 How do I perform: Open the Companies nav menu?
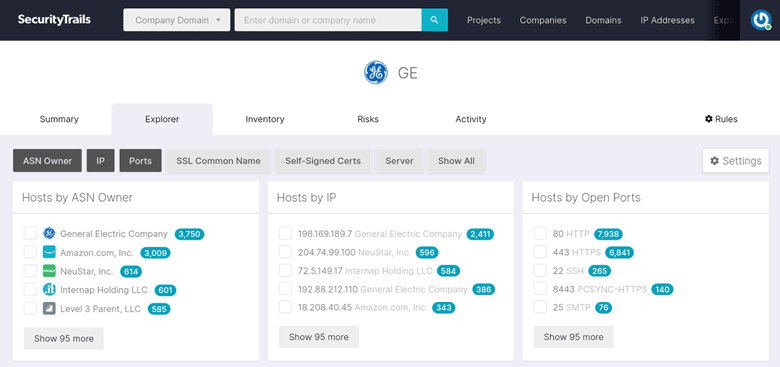tap(543, 20)
